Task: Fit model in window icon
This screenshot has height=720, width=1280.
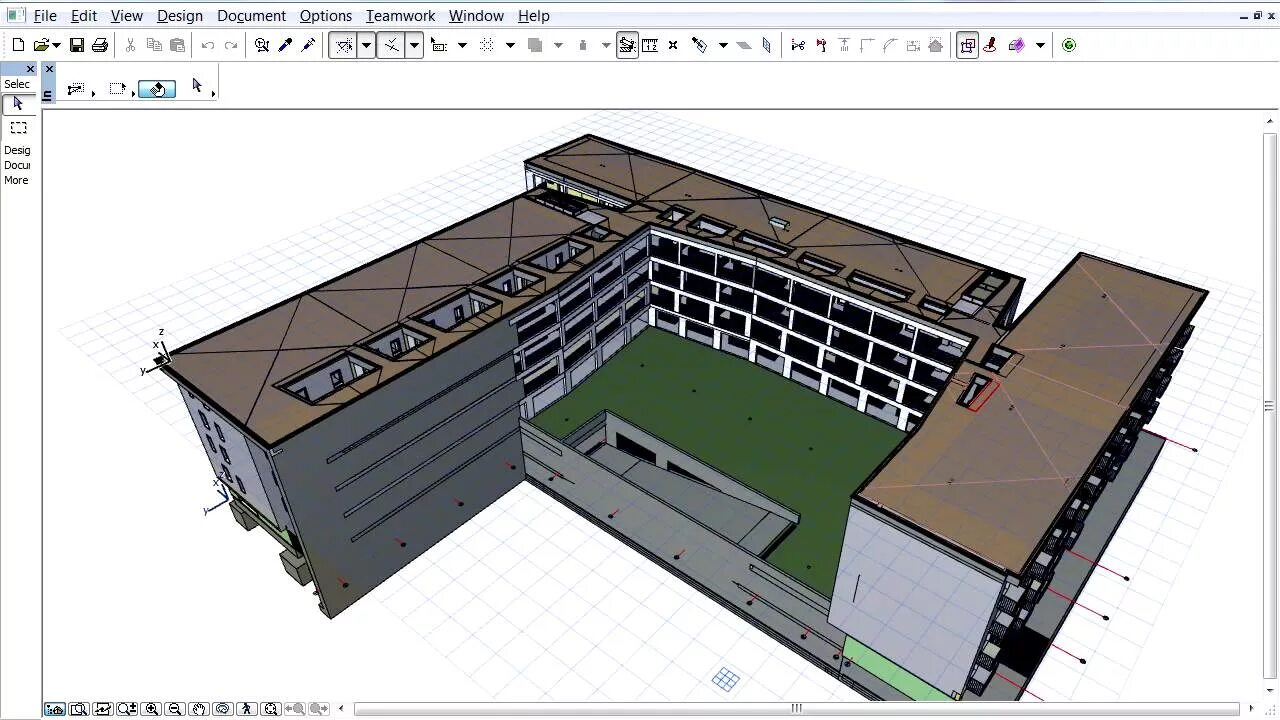Action: click(271, 709)
